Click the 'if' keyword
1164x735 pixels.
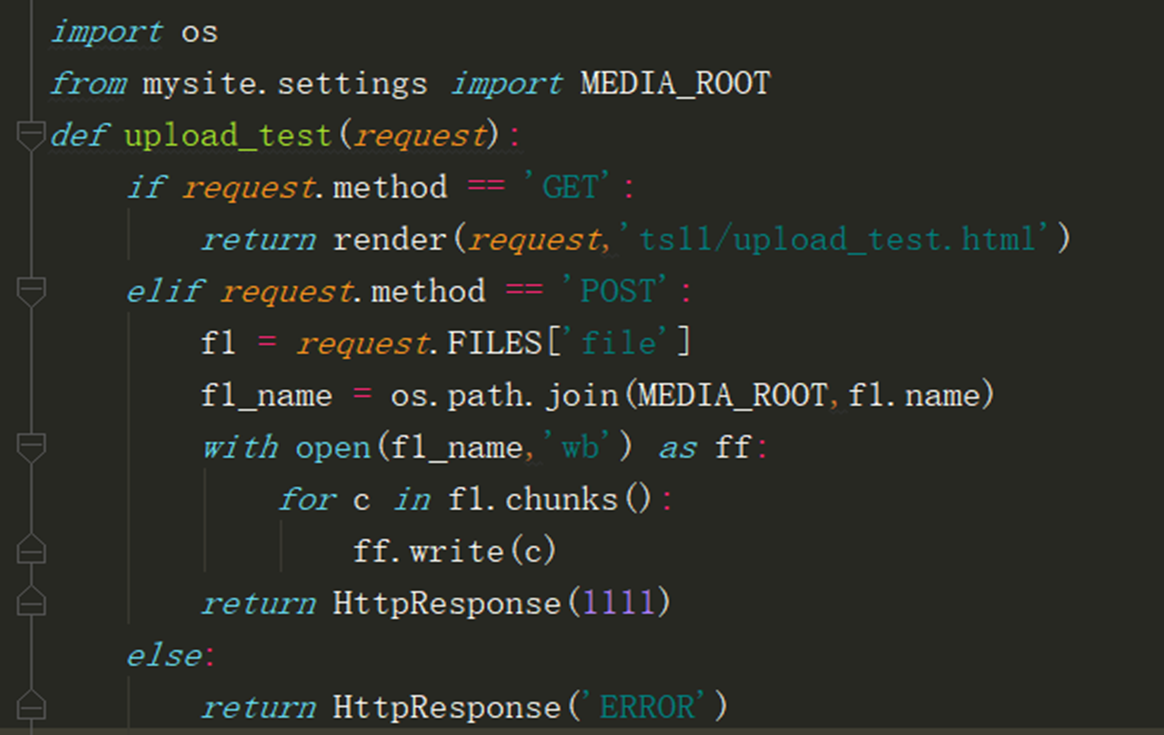coord(146,187)
